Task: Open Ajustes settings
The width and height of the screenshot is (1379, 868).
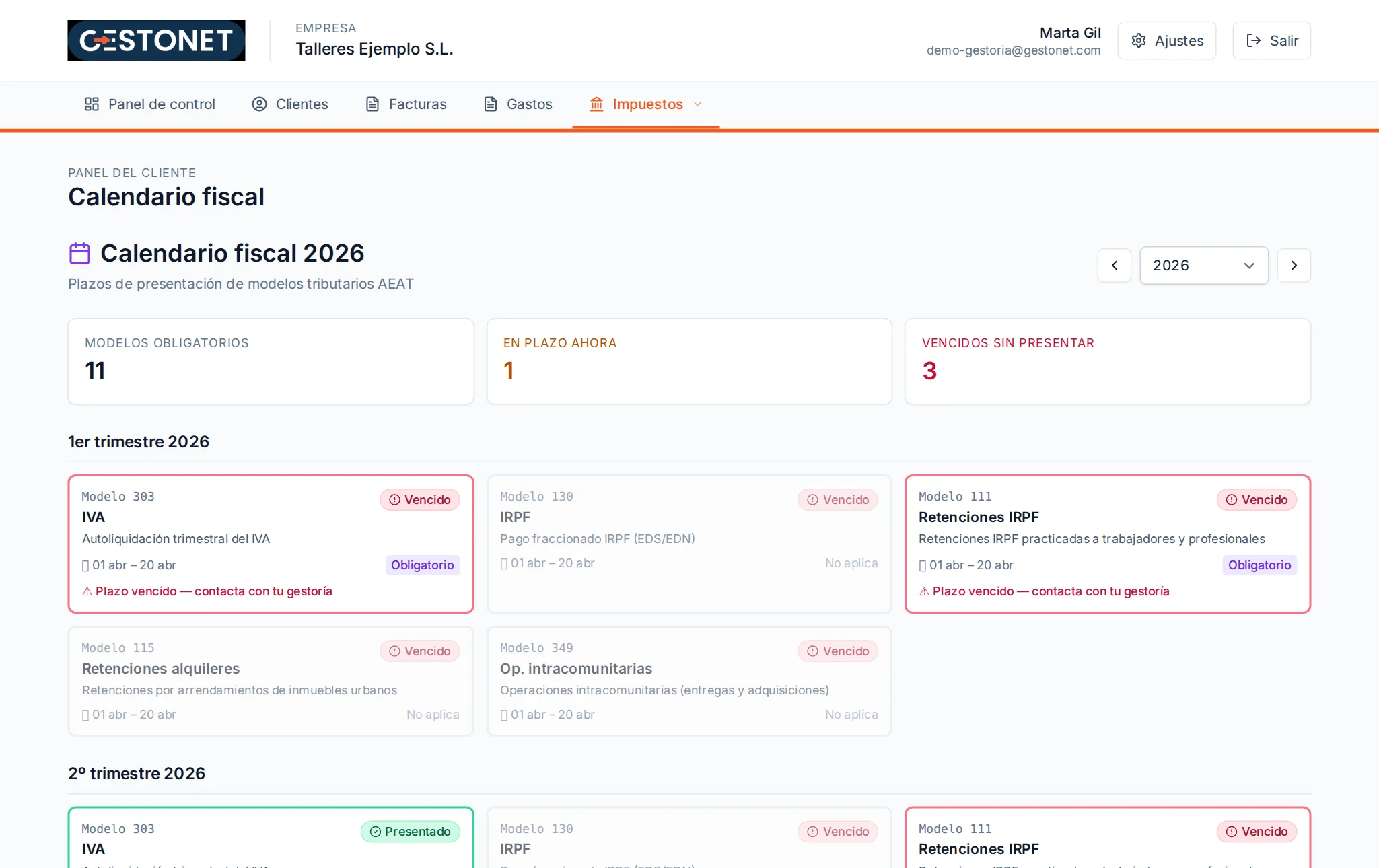Action: (1167, 40)
